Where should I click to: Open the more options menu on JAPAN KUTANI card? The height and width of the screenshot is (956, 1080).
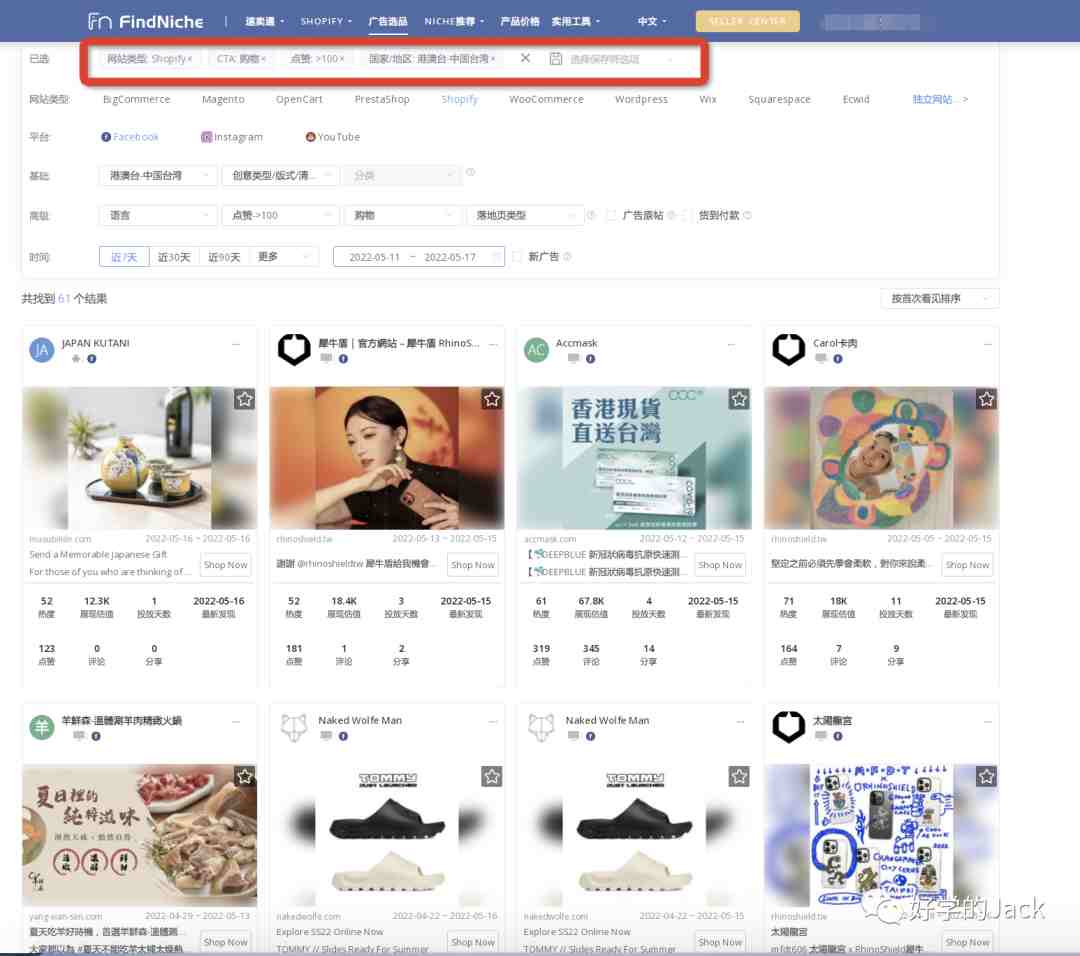coord(236,343)
